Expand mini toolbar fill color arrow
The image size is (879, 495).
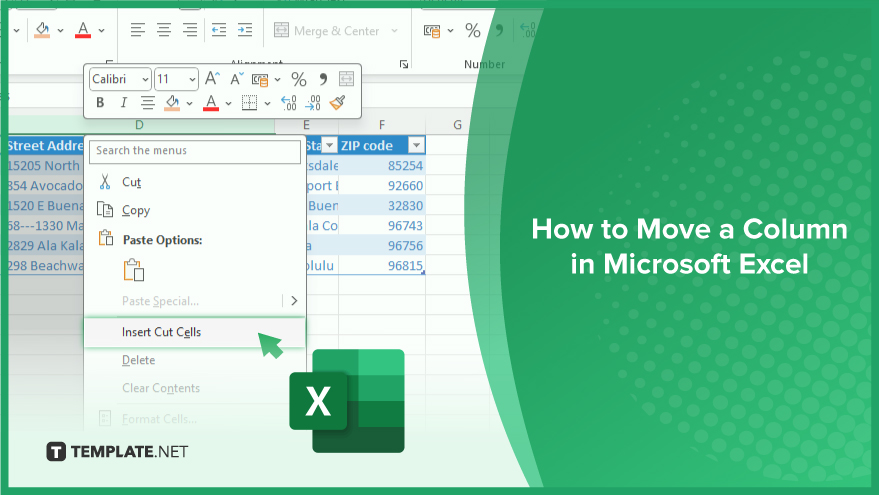coord(189,103)
